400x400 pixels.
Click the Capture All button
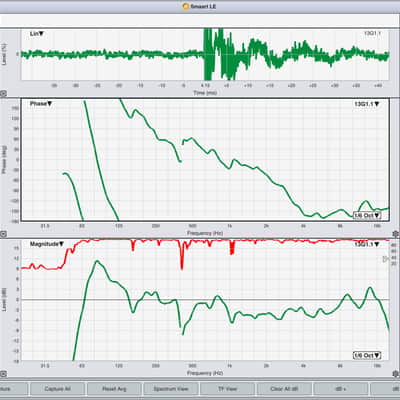(57, 389)
